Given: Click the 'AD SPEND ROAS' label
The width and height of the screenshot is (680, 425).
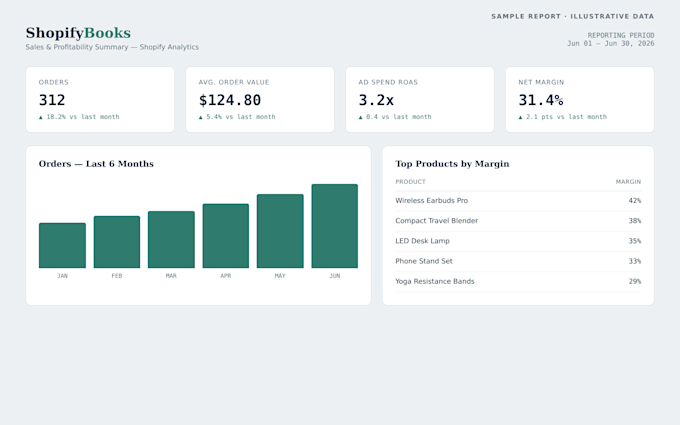Looking at the screenshot, I should pos(388,82).
